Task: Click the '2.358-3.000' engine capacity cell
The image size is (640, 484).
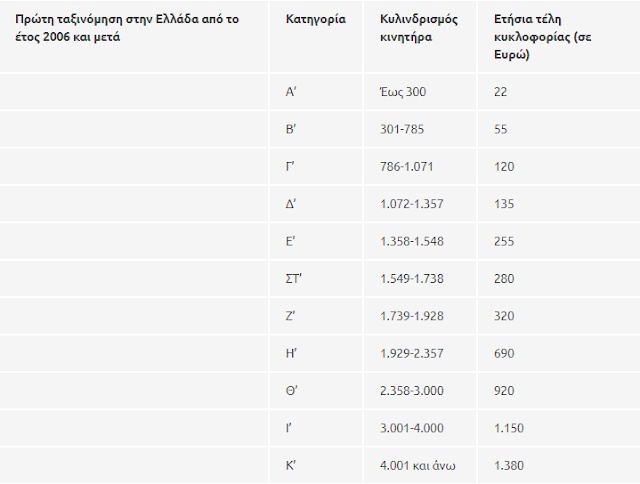Action: coord(413,390)
